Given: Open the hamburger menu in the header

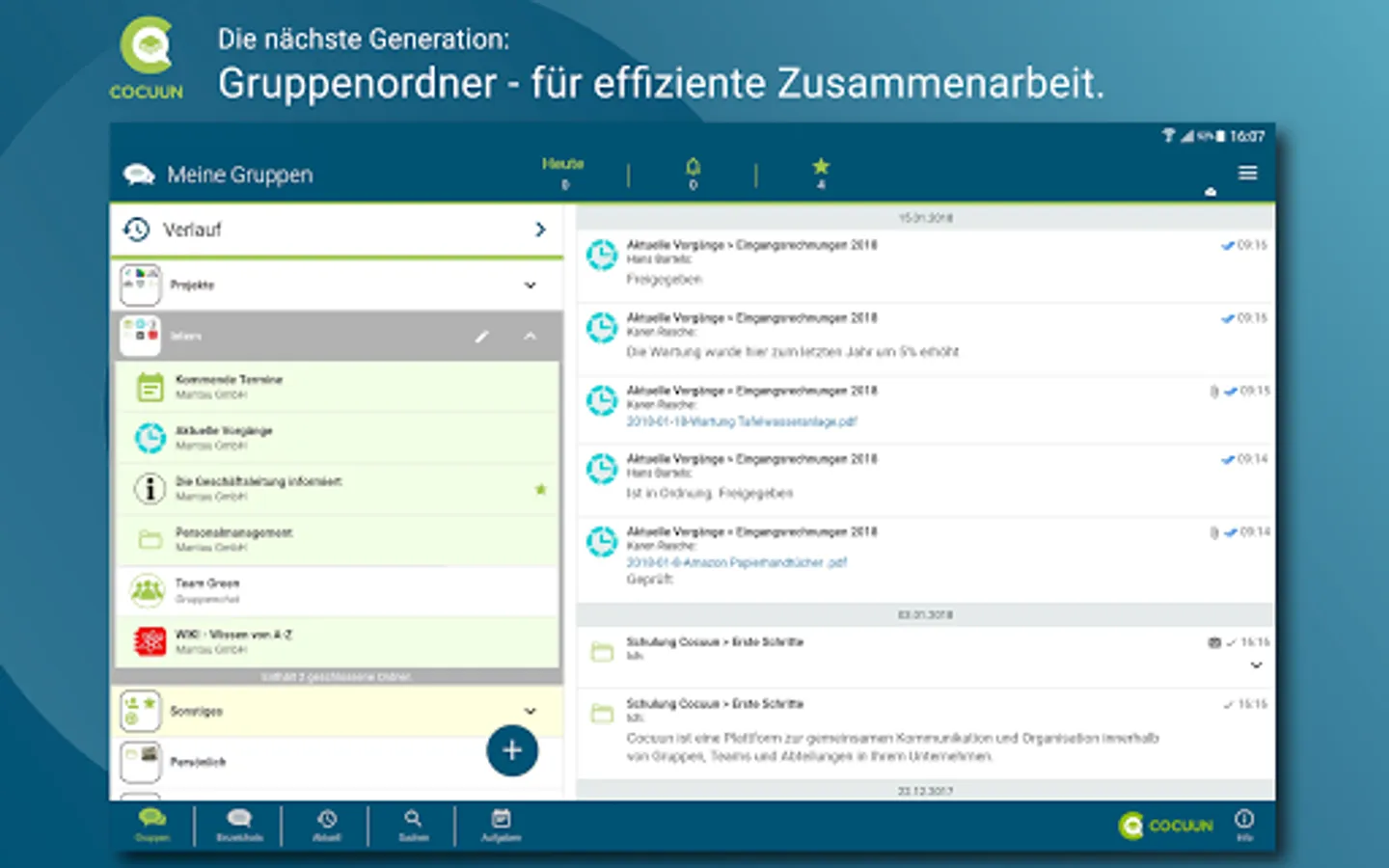Looking at the screenshot, I should tap(1247, 173).
